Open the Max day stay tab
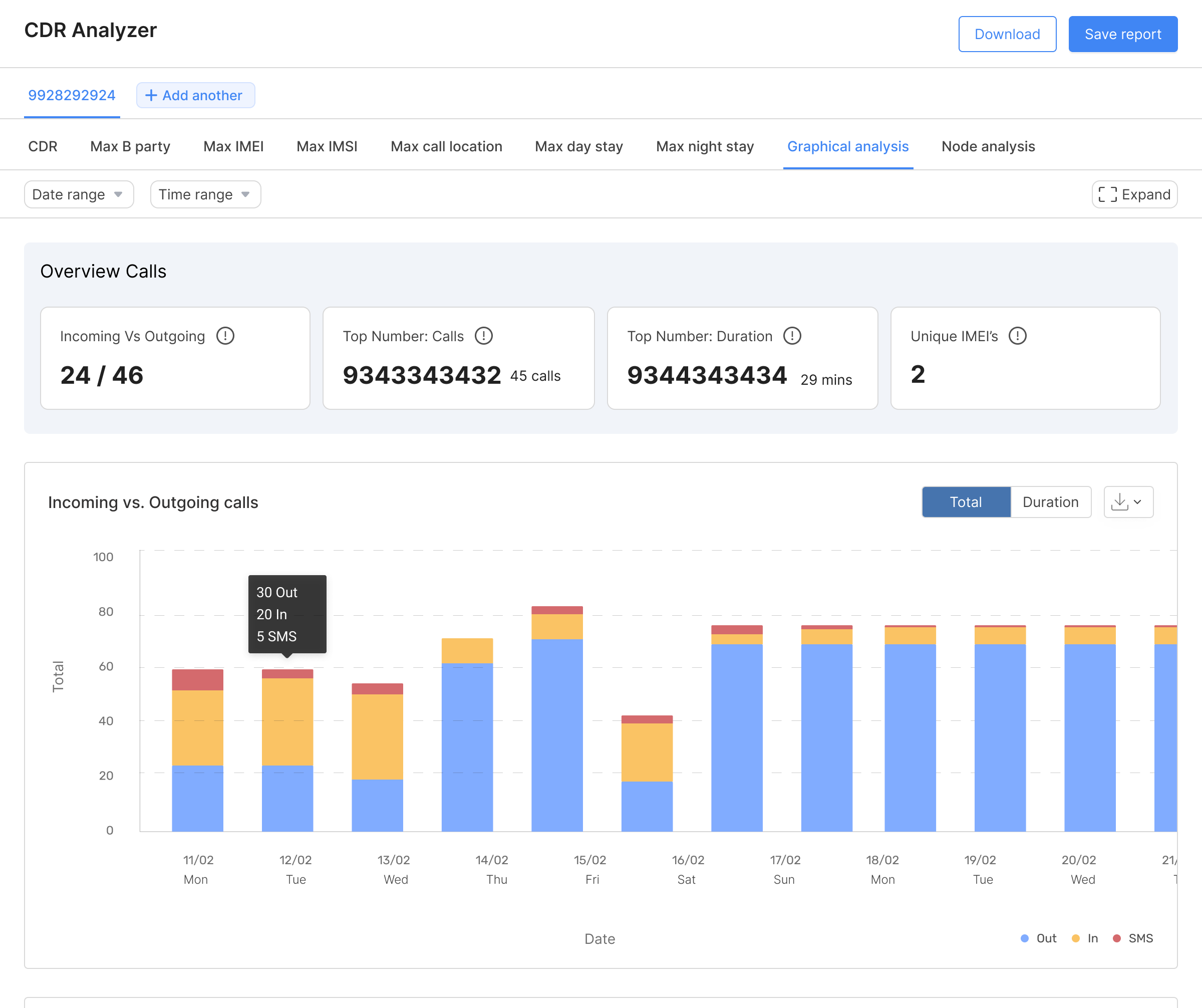The image size is (1202, 1008). [x=578, y=146]
